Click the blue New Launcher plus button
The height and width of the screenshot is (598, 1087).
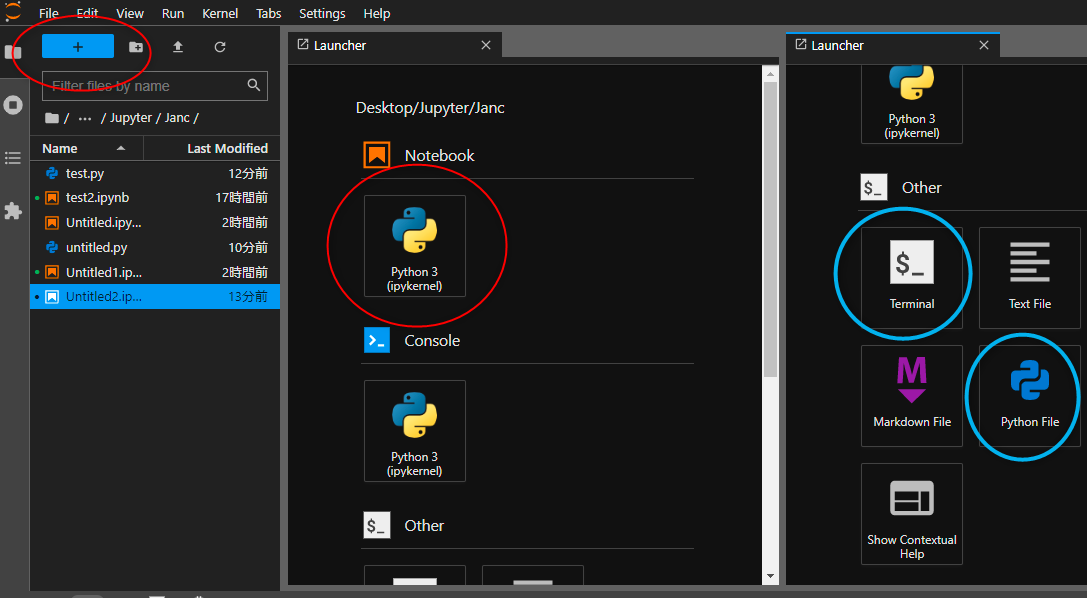pos(78,47)
